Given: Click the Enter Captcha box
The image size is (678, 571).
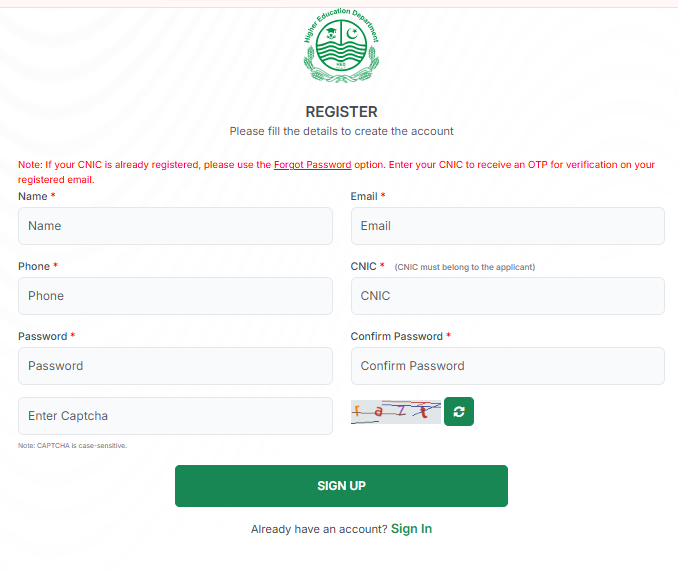Looking at the screenshot, I should pos(175,416).
